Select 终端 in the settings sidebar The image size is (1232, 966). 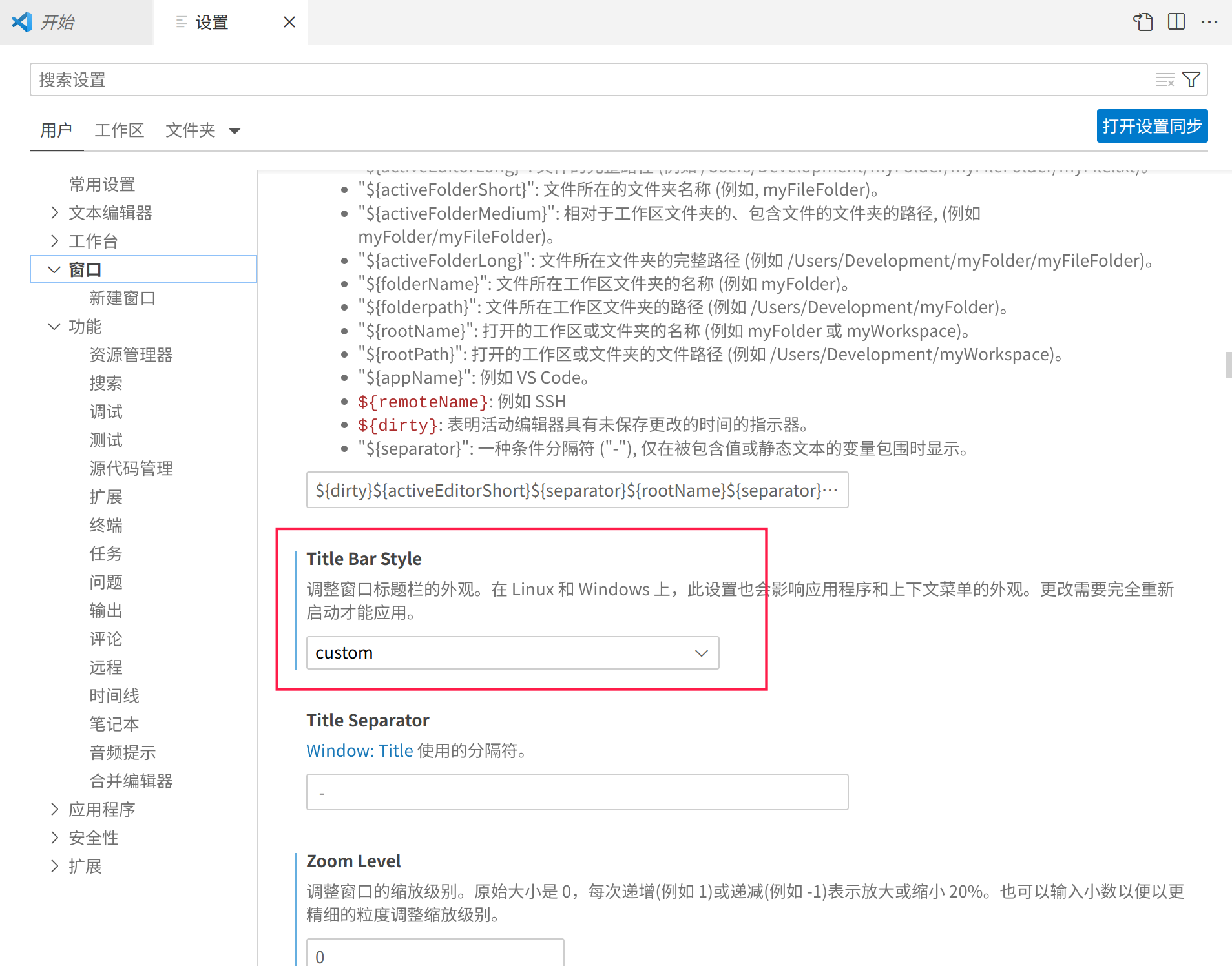click(x=105, y=525)
